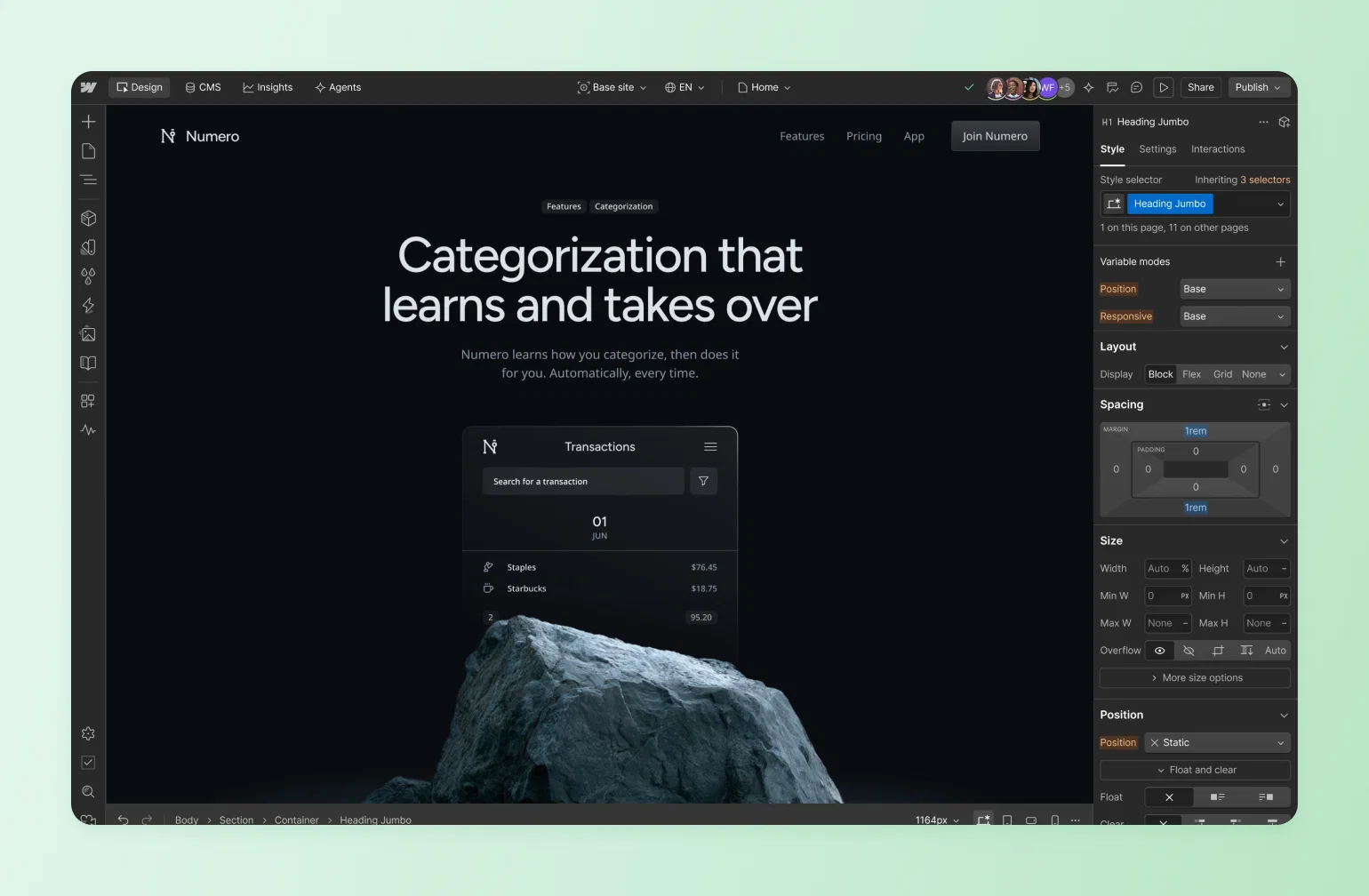
Task: Set Float to none X option
Action: coord(1169,797)
